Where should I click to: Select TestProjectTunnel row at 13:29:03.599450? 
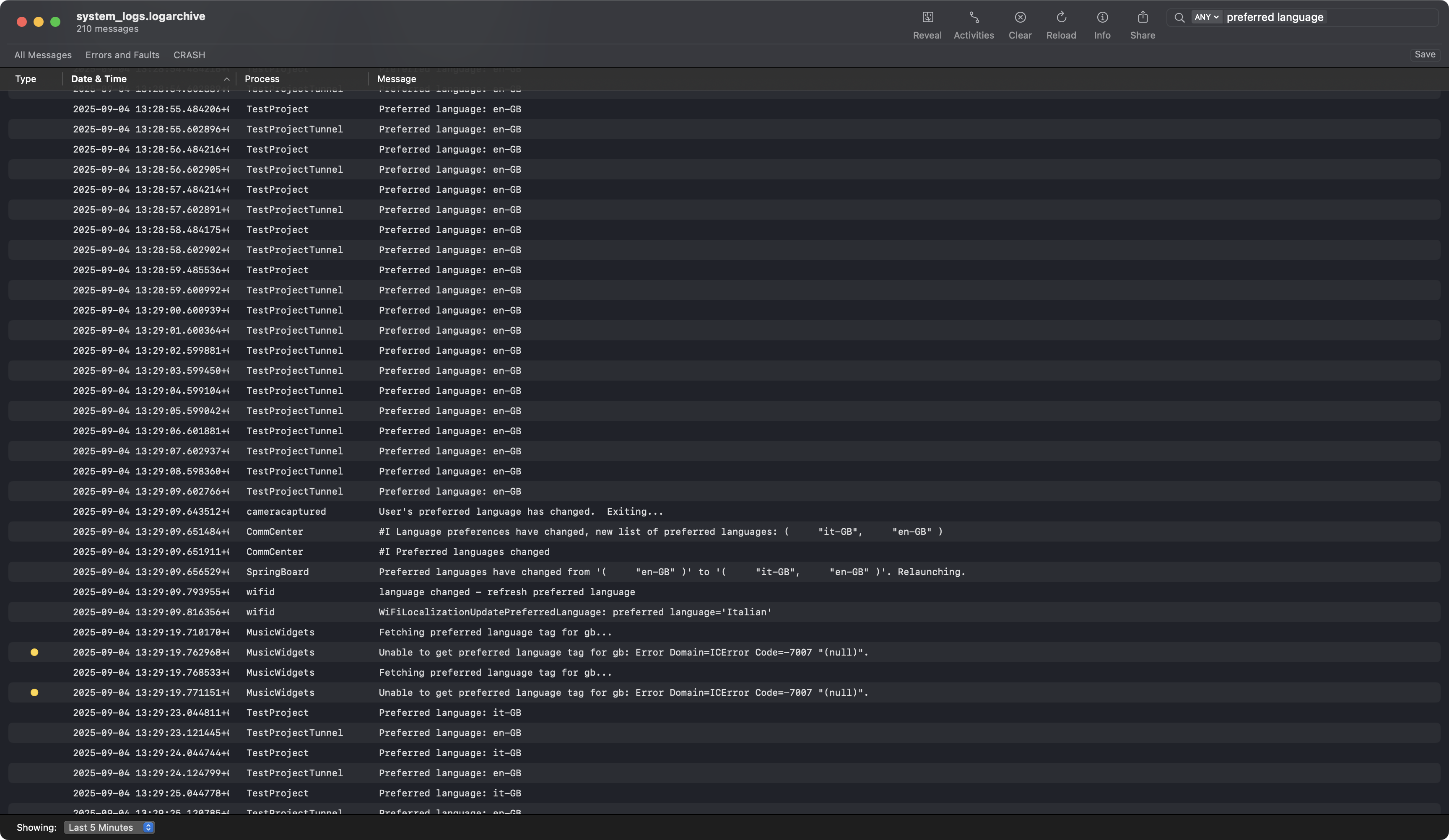coord(724,370)
